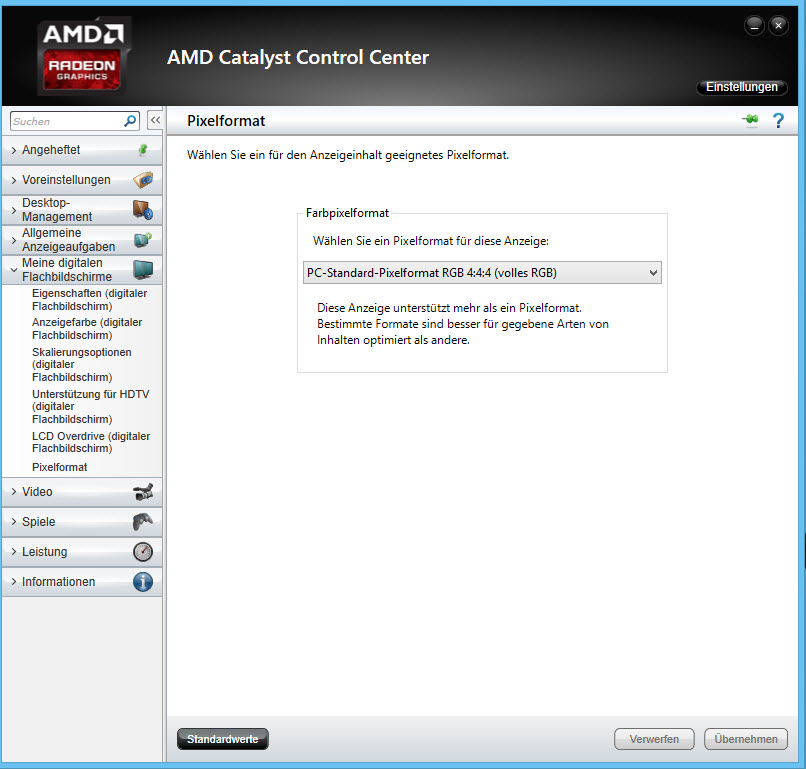Click the Video camera icon

(143, 492)
